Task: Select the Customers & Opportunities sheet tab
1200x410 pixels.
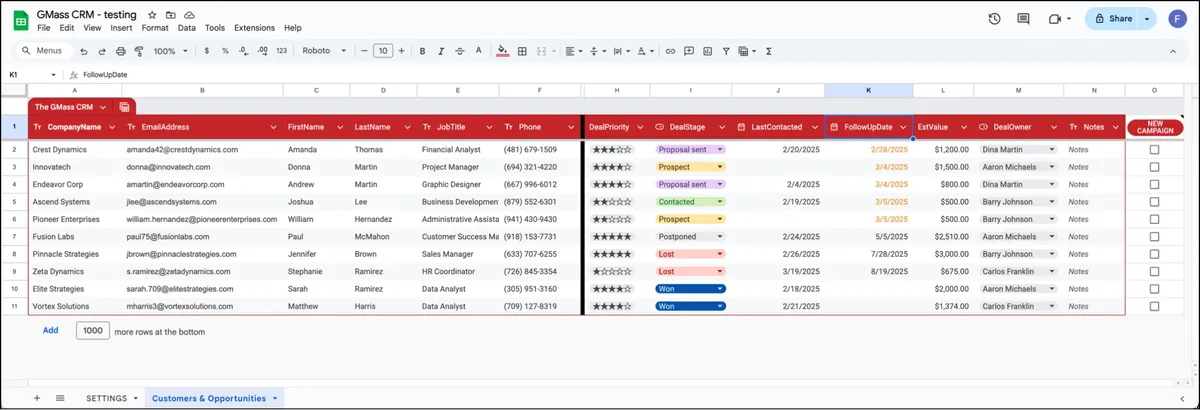Action: pos(215,398)
